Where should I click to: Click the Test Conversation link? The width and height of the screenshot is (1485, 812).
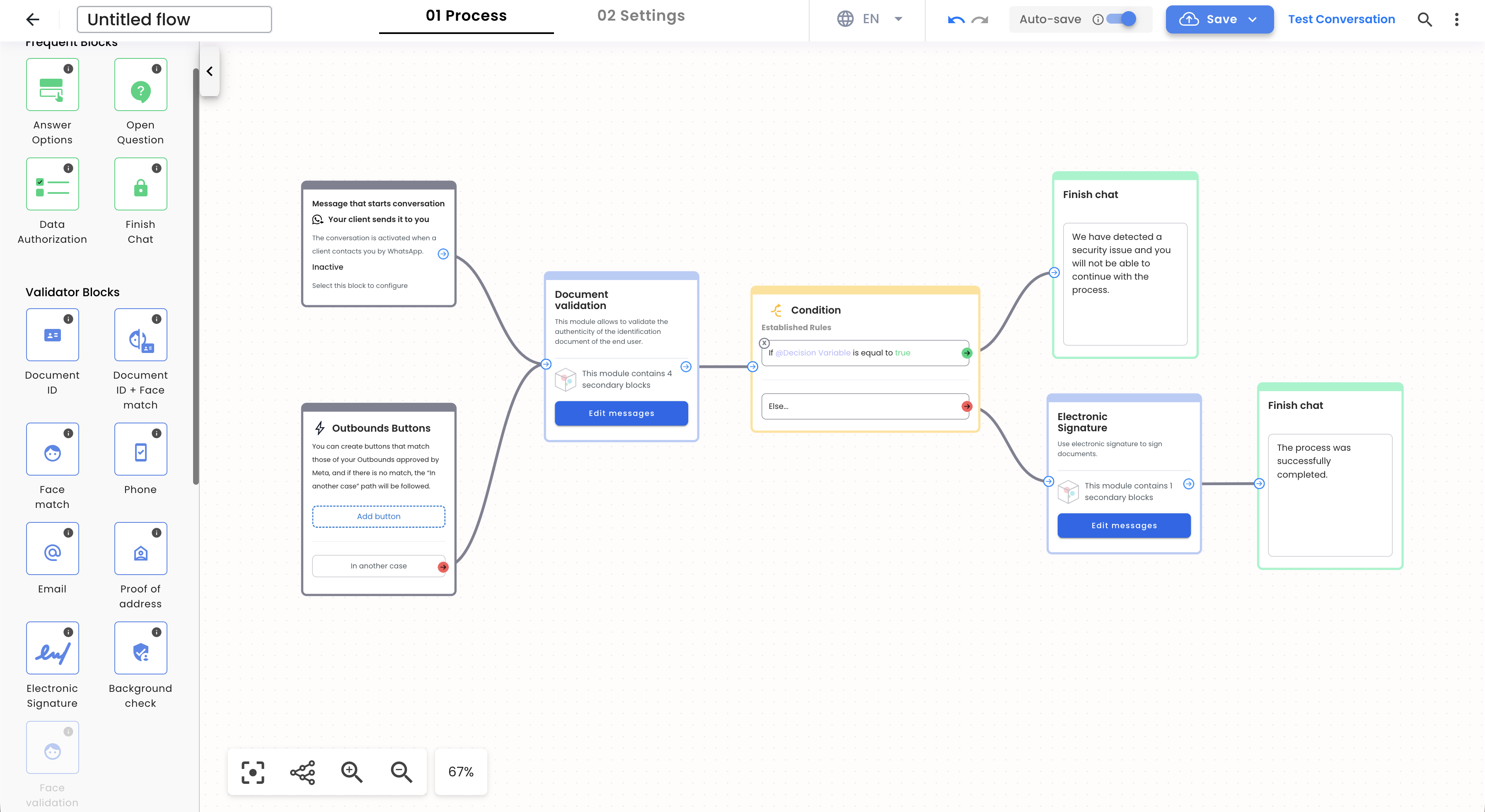(x=1341, y=19)
